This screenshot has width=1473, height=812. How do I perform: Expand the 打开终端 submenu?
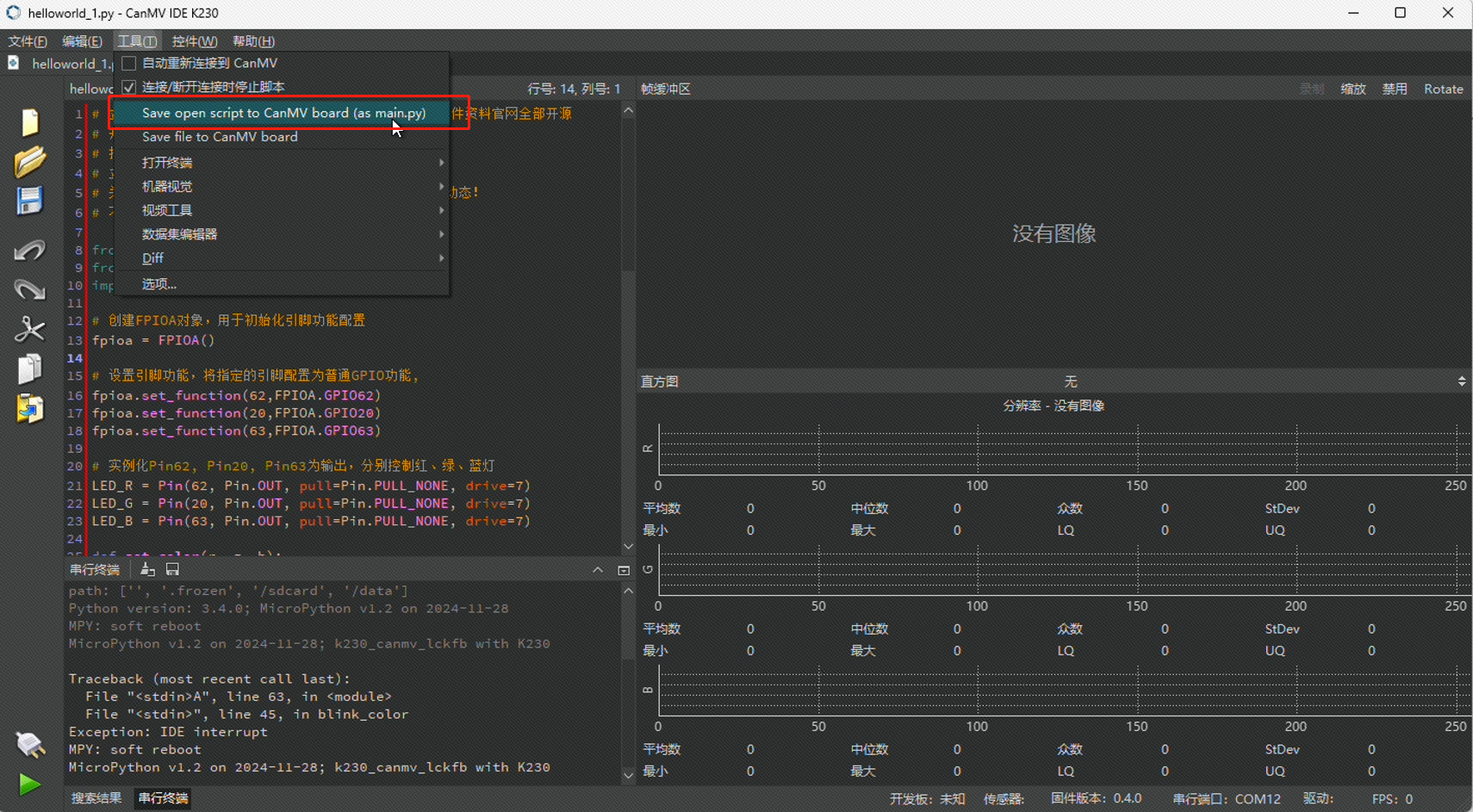coord(283,163)
